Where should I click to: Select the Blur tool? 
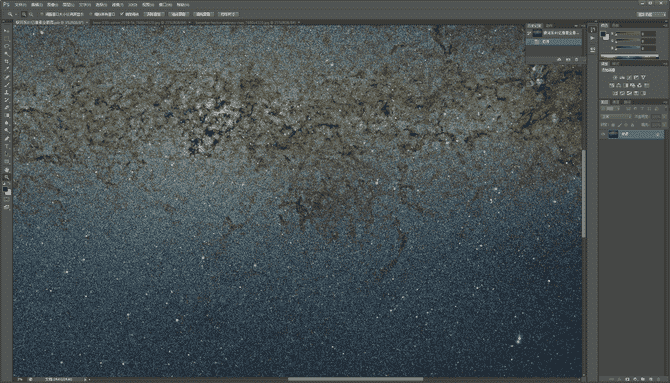click(6, 124)
